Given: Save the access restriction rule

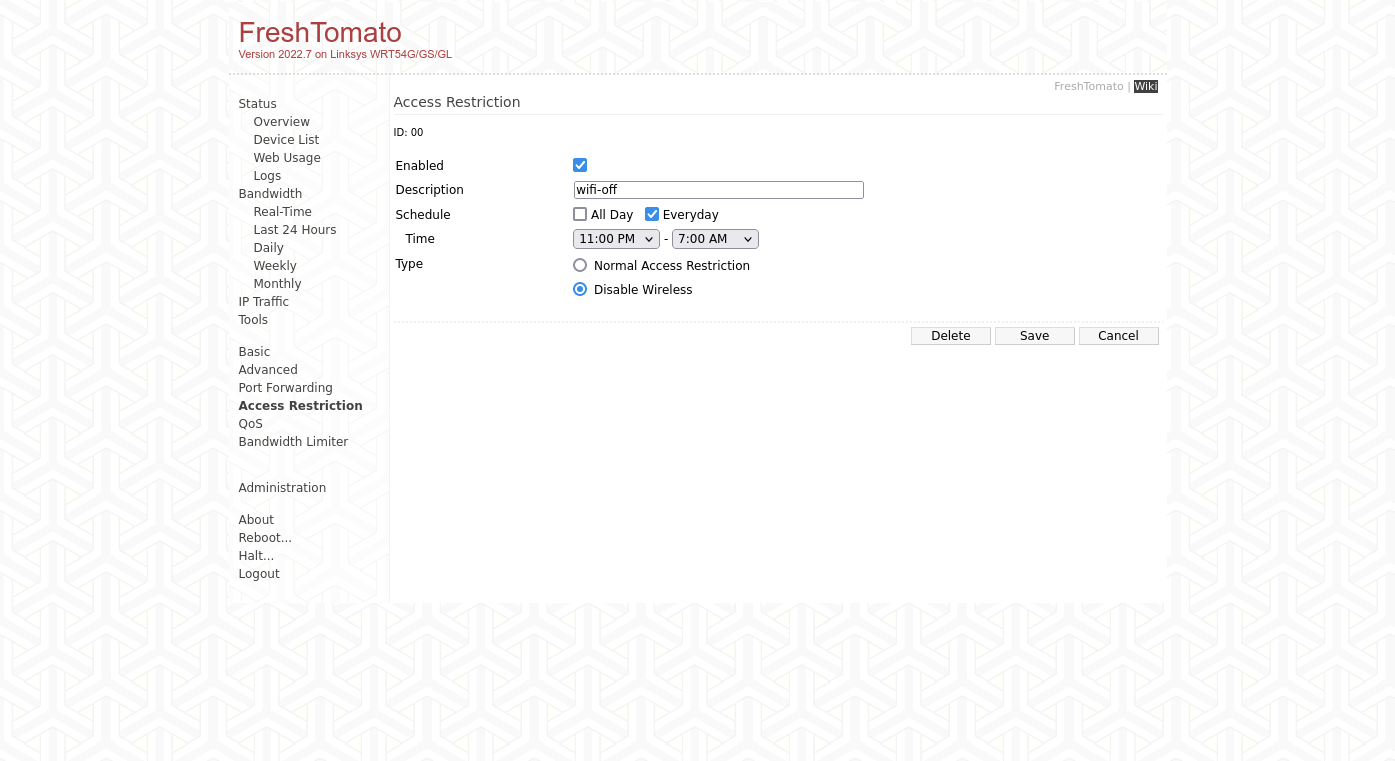Looking at the screenshot, I should (x=1035, y=336).
